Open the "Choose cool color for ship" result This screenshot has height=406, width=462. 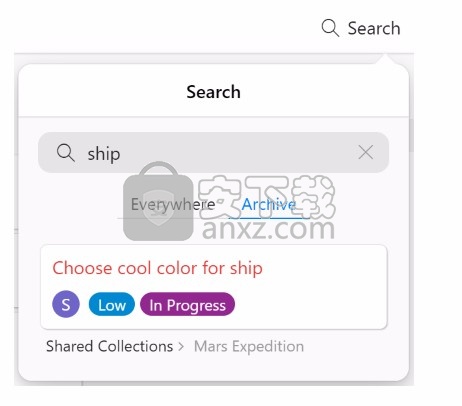(157, 268)
